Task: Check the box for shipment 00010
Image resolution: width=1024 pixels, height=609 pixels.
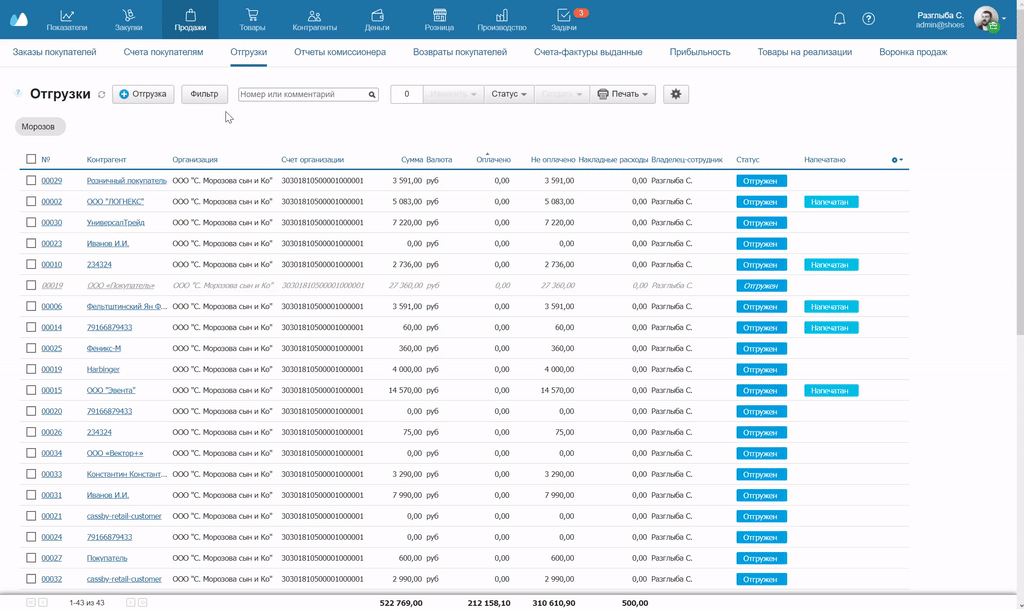Action: click(x=31, y=265)
